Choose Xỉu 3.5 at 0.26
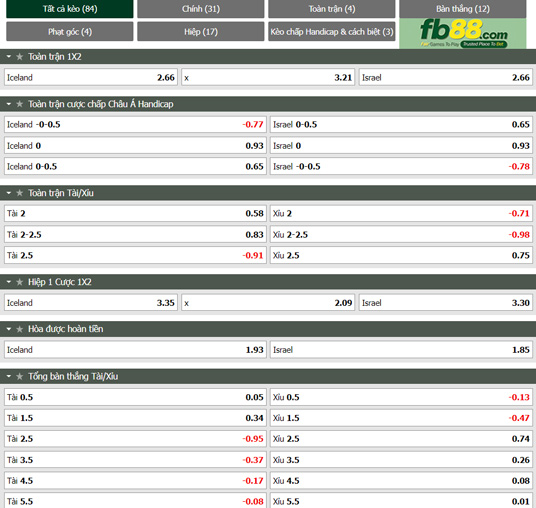Screen dimensions: 536x508 coord(401,460)
